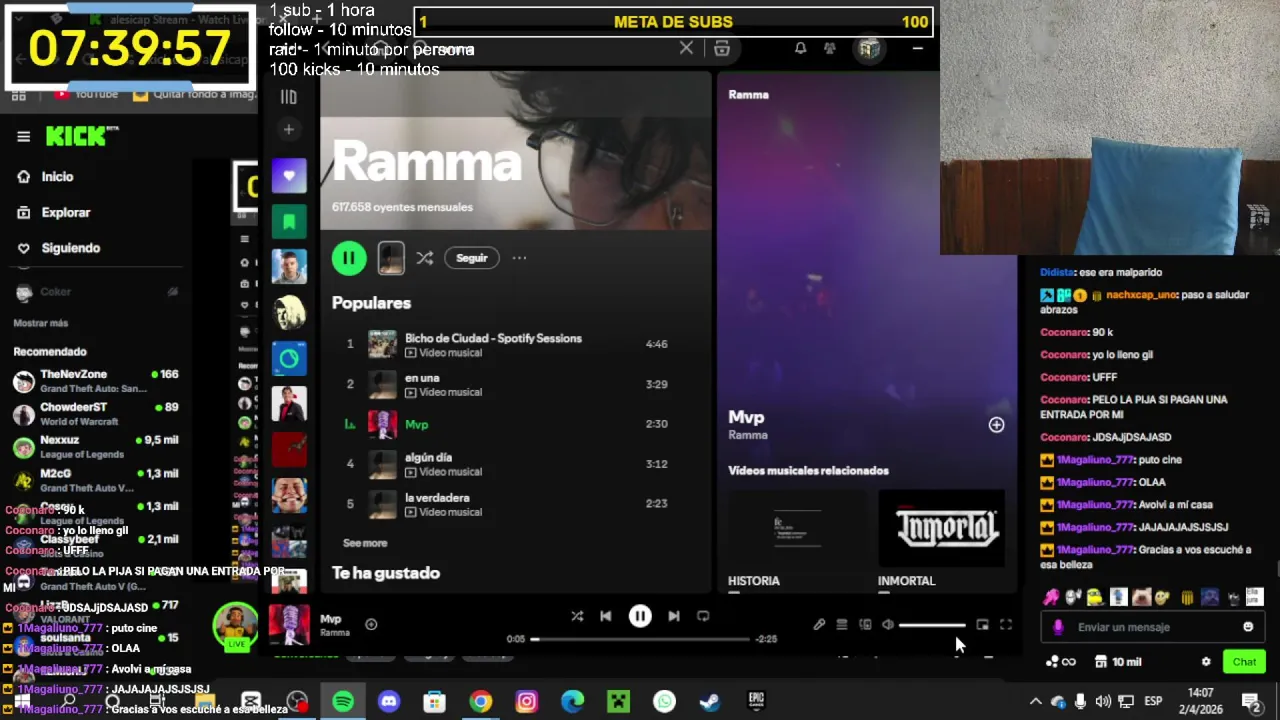Open ESP language selector in tray
Image resolution: width=1280 pixels, height=720 pixels.
pos(1153,702)
